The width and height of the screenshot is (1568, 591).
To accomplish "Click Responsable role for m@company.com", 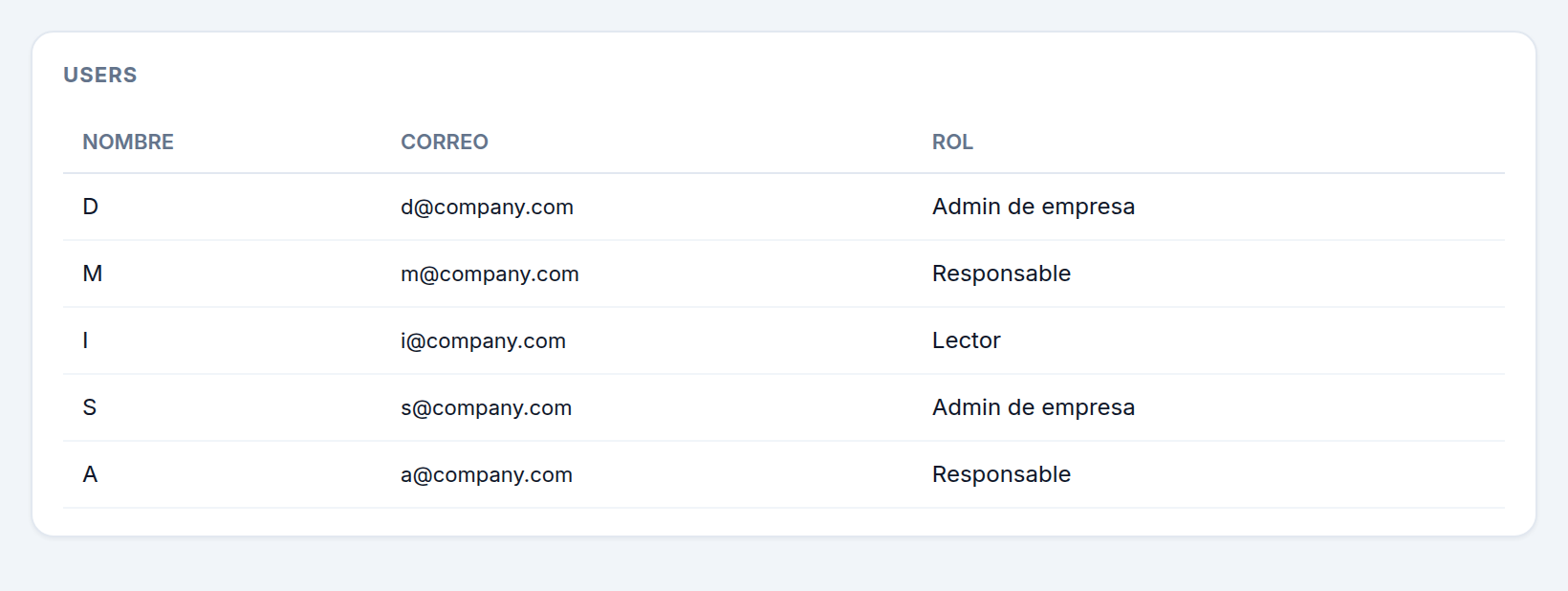I will (x=1001, y=274).
